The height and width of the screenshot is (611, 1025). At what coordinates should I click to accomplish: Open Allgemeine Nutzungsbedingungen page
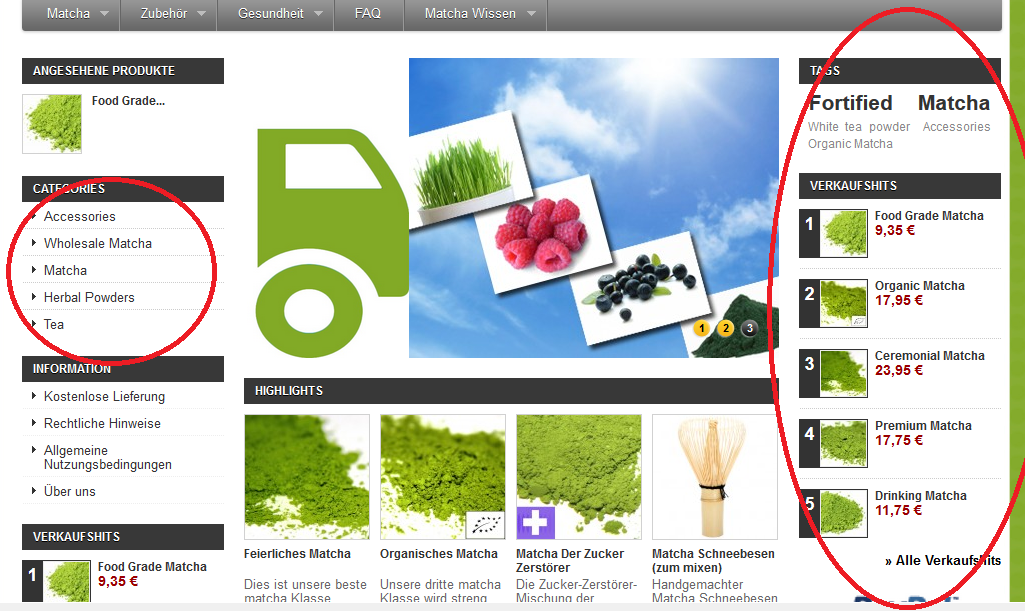coord(108,457)
